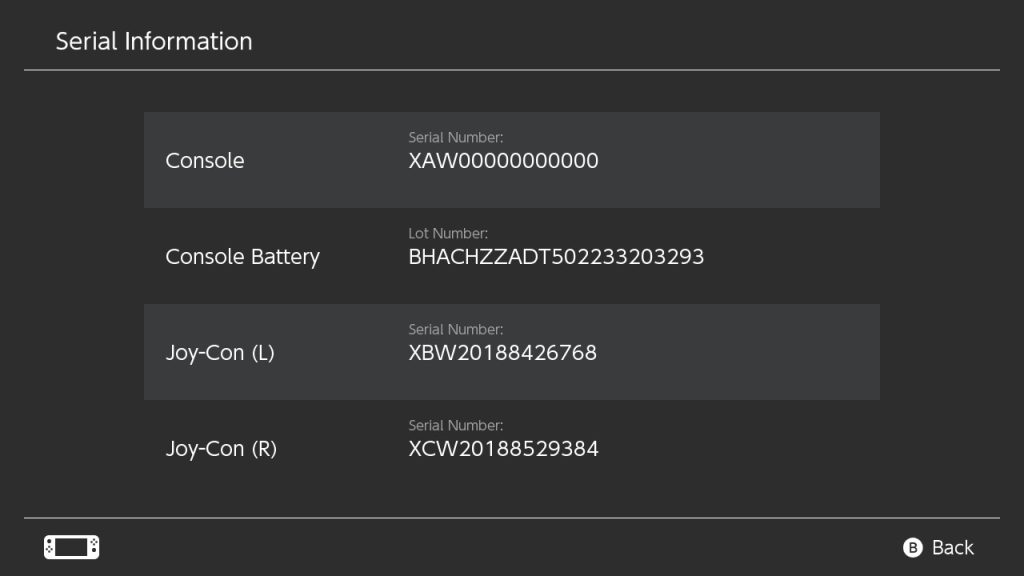This screenshot has height=576, width=1024.
Task: Click the B button icon
Action: click(x=912, y=547)
